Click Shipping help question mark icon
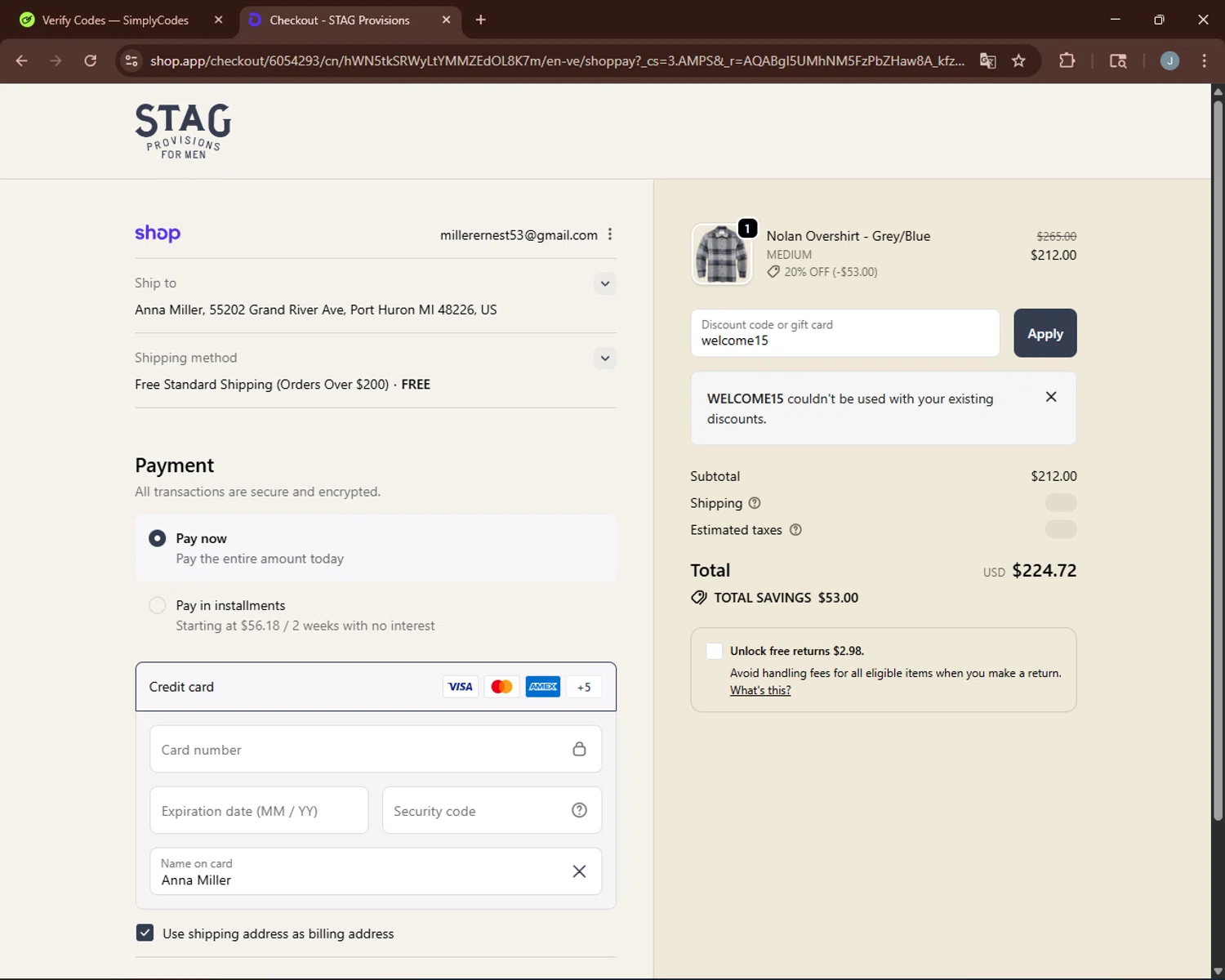The height and width of the screenshot is (980, 1225). click(755, 503)
